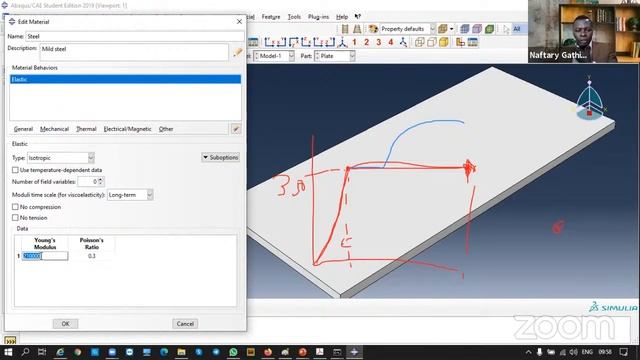Open the Mechanical material menu
The width and height of the screenshot is (640, 360).
coord(54,129)
